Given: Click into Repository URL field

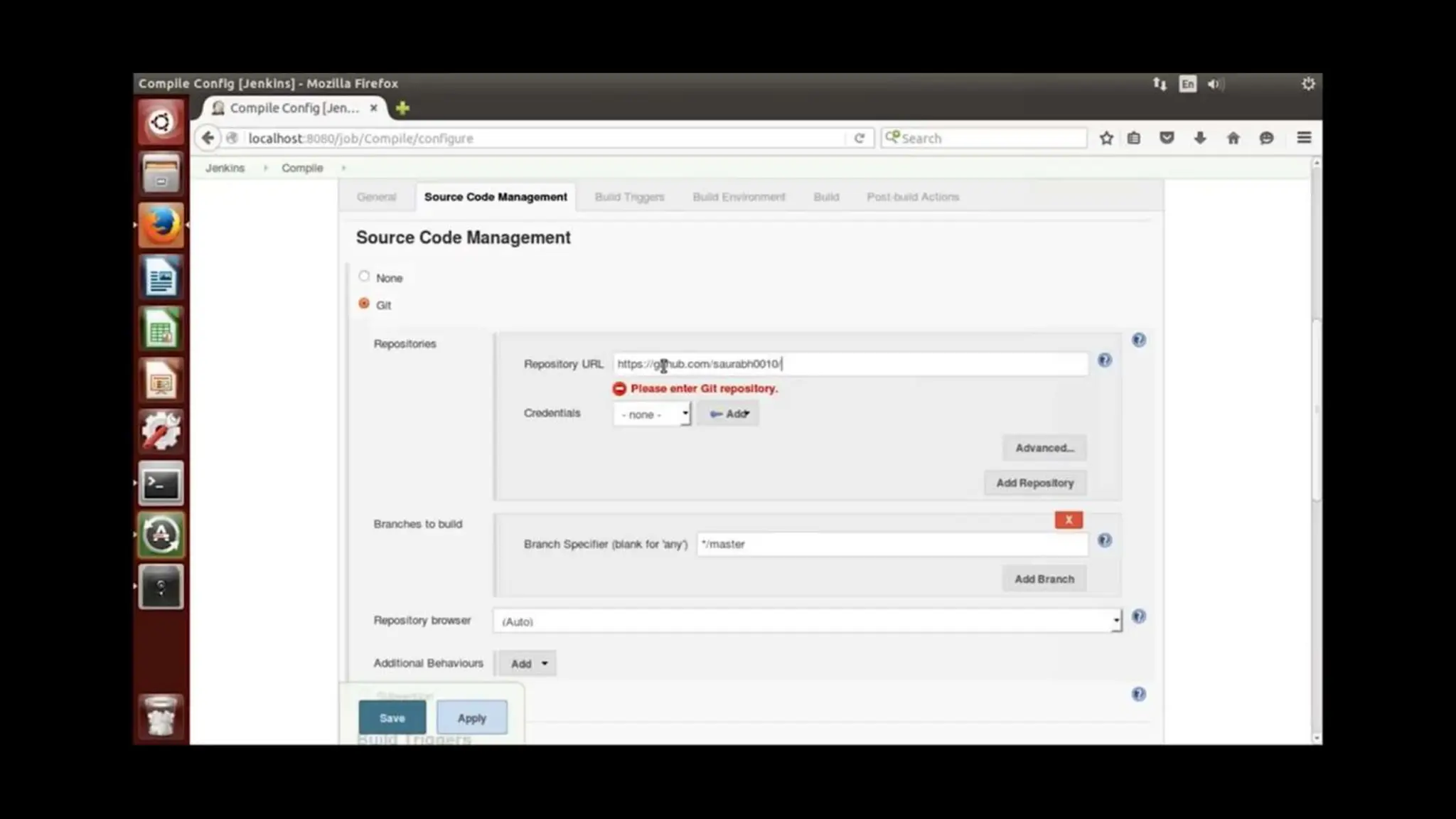Looking at the screenshot, I should coord(850,364).
